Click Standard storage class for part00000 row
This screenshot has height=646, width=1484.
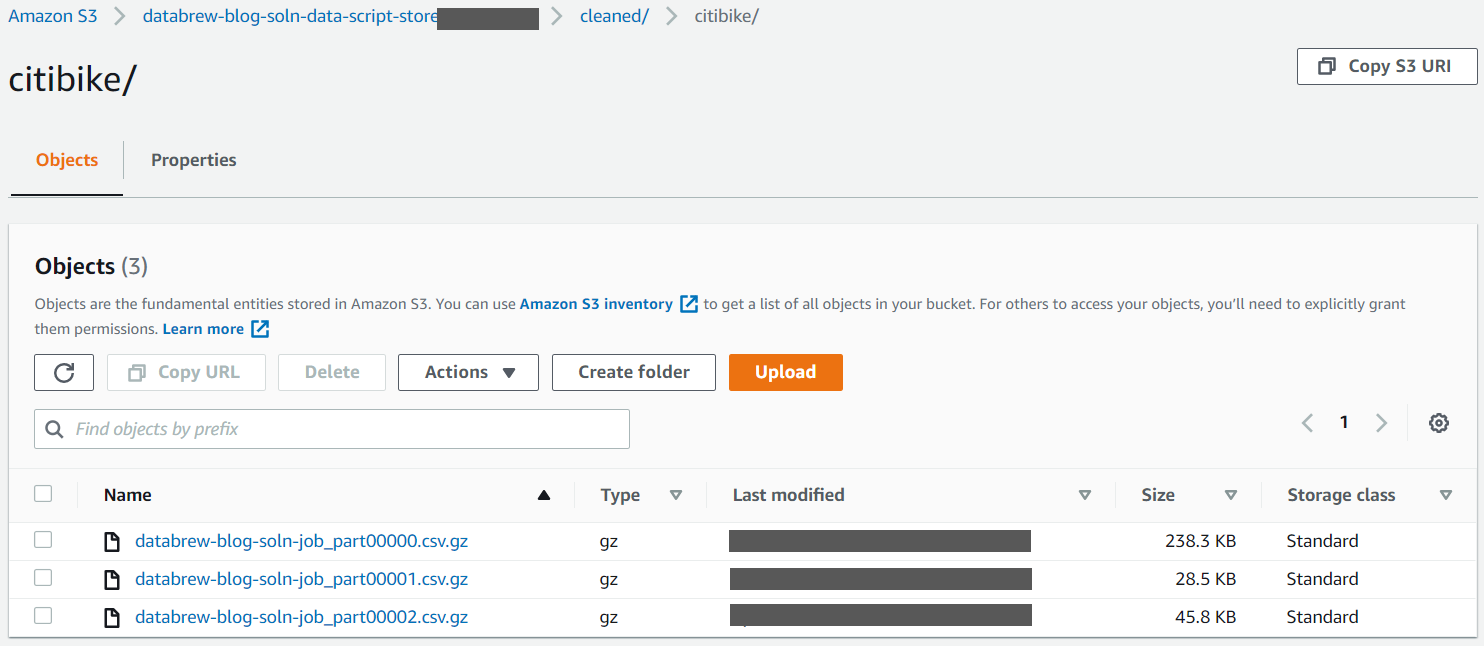point(1322,542)
